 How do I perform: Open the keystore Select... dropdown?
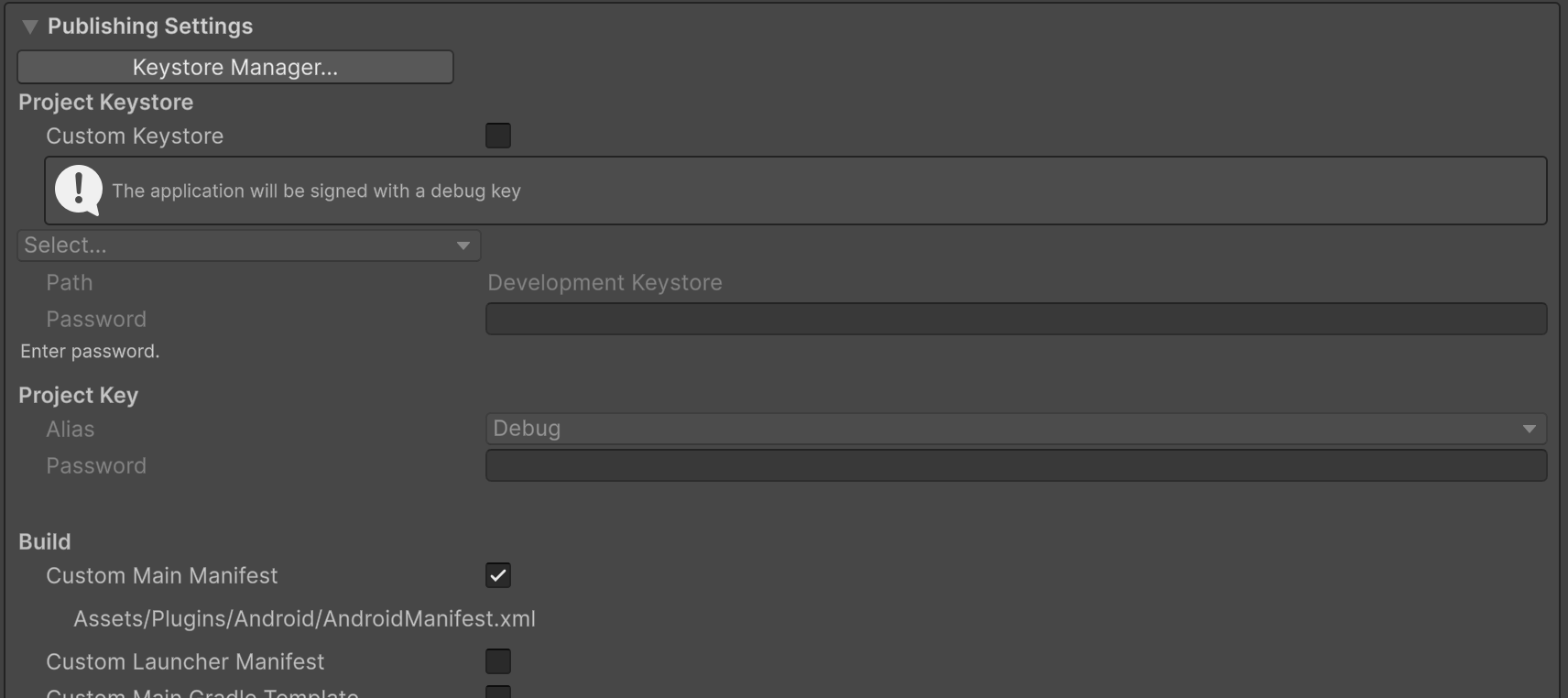(248, 245)
